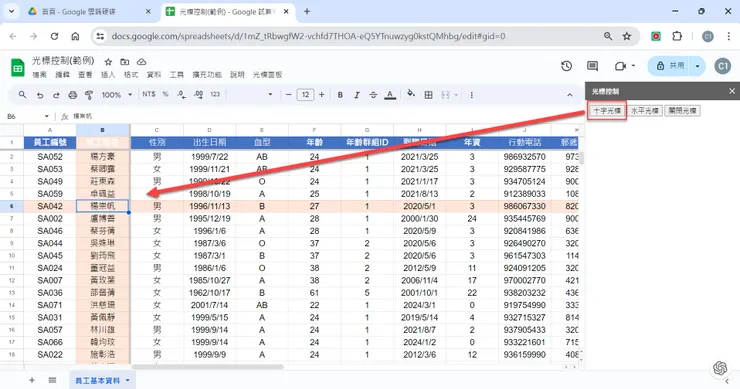Check the cloud save status icon
Image resolution: width=740 pixels, height=389 pixels.
[141, 62]
